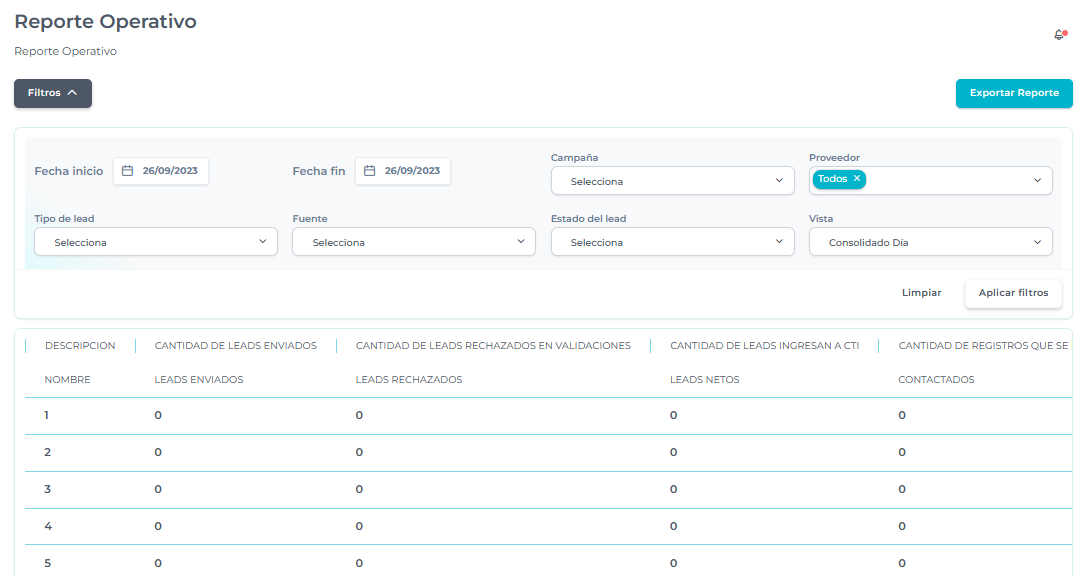1089x576 pixels.
Task: Remove the Todos tag from Proveedor
Action: (857, 179)
